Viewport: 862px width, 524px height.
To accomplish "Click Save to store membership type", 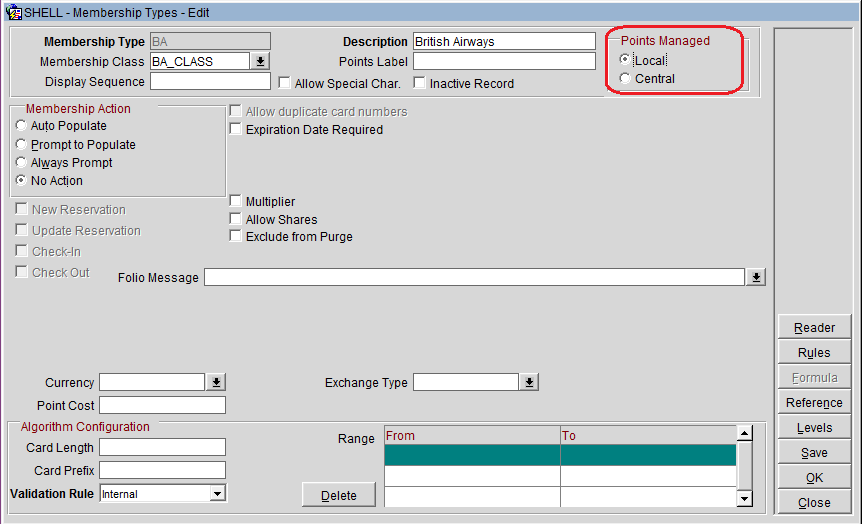I will [x=814, y=453].
